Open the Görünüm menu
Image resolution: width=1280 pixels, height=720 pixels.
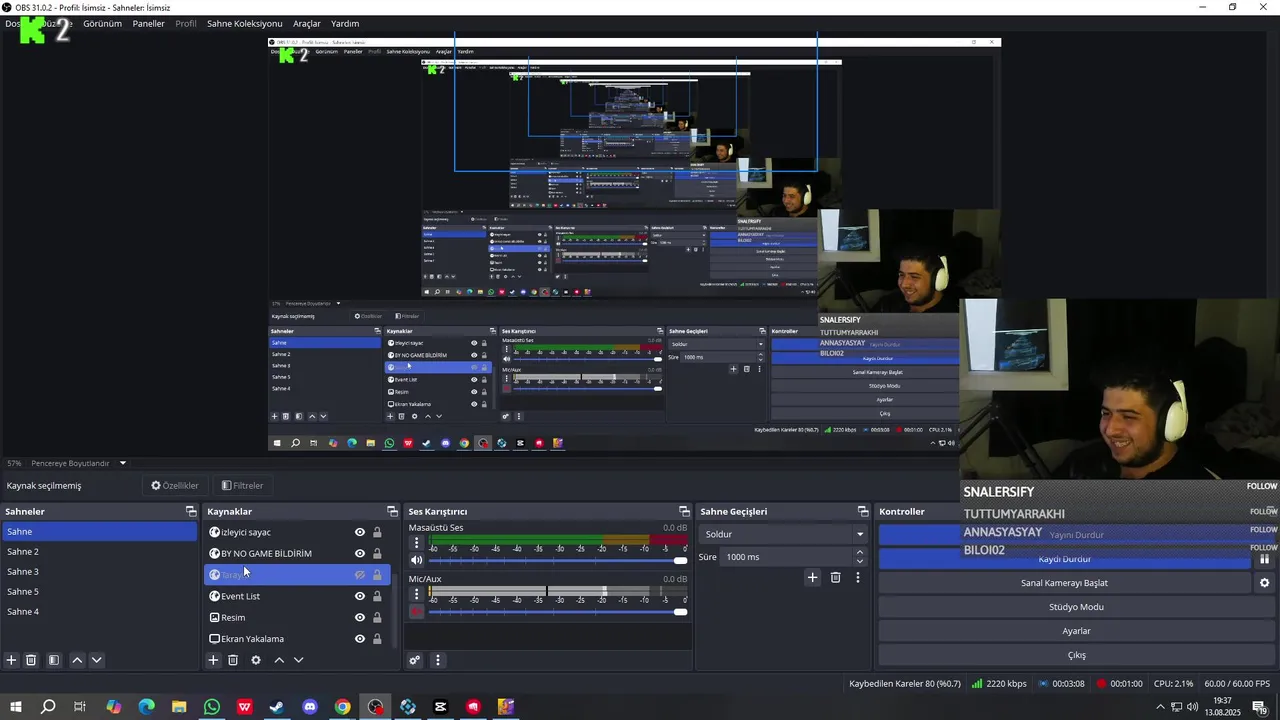coord(102,23)
